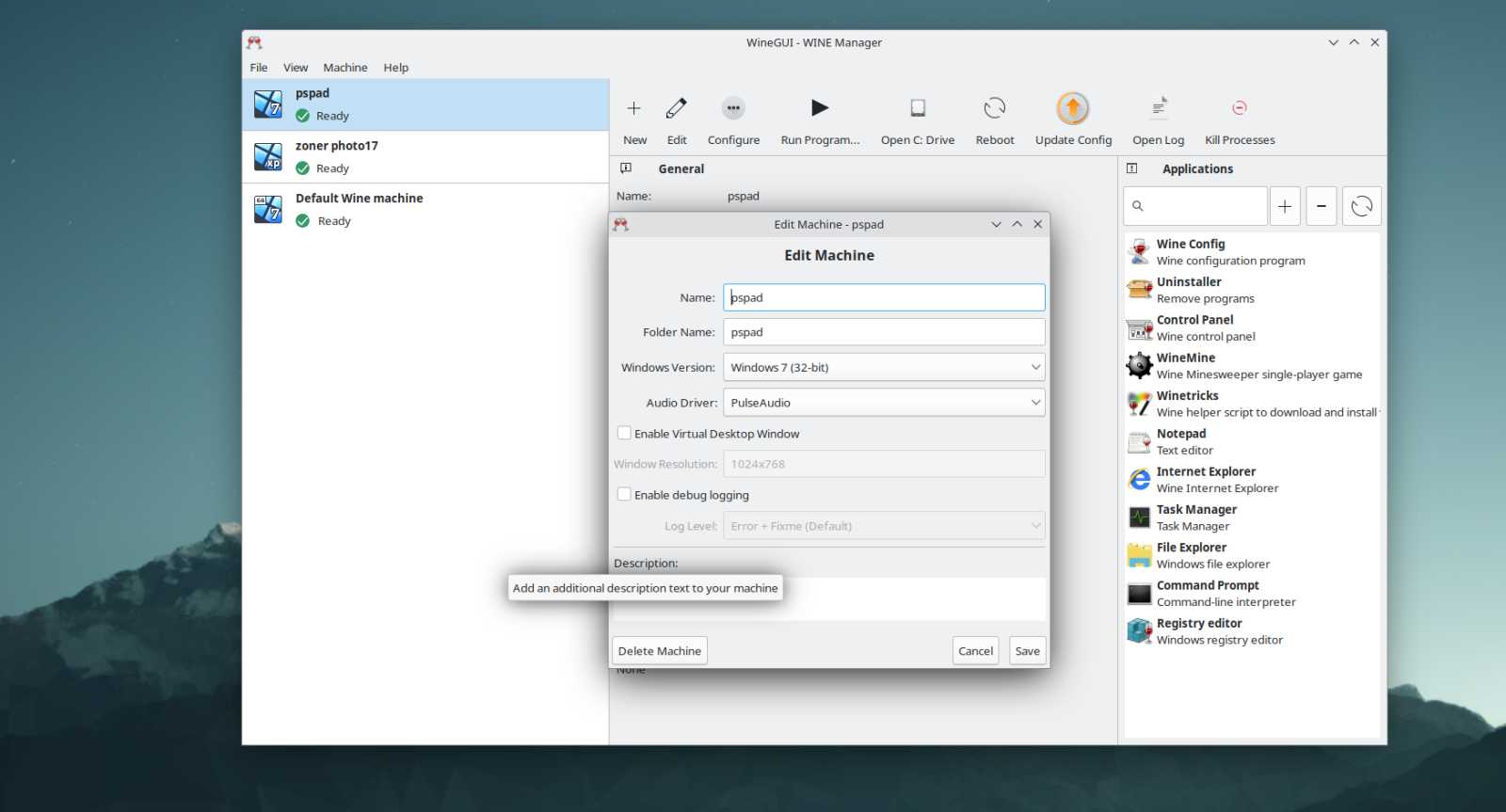Close the Edit Machine dialog

pyautogui.click(x=1037, y=224)
